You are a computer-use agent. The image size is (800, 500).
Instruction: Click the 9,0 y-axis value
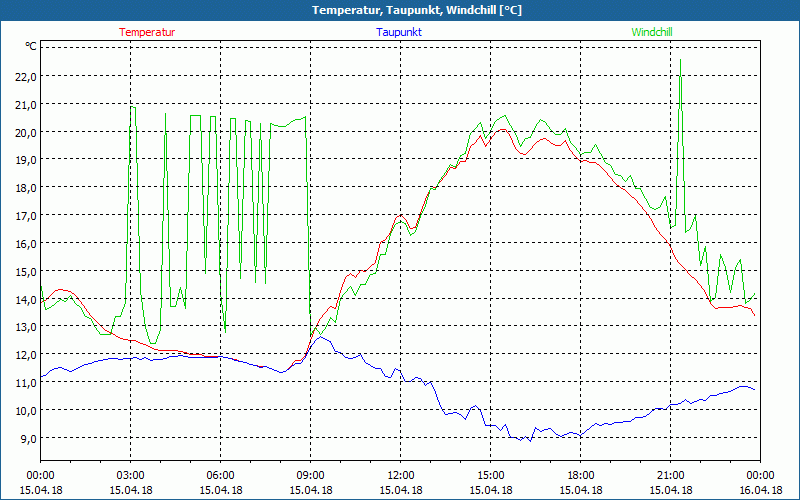coord(29,438)
